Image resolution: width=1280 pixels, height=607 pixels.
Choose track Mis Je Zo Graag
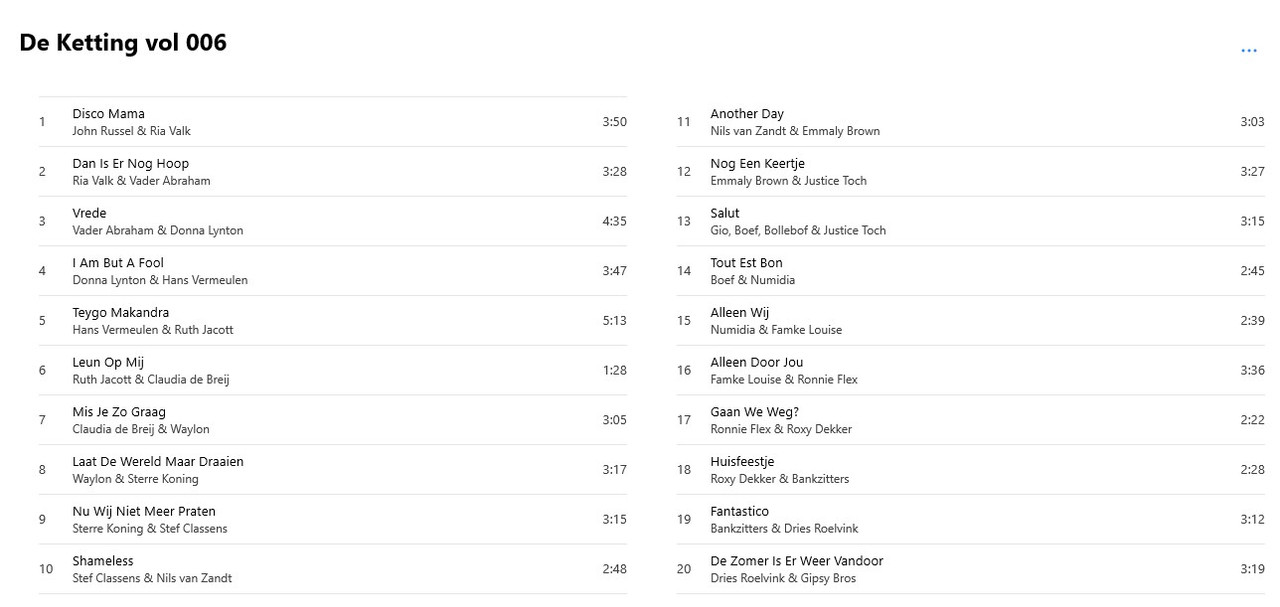tap(333, 420)
